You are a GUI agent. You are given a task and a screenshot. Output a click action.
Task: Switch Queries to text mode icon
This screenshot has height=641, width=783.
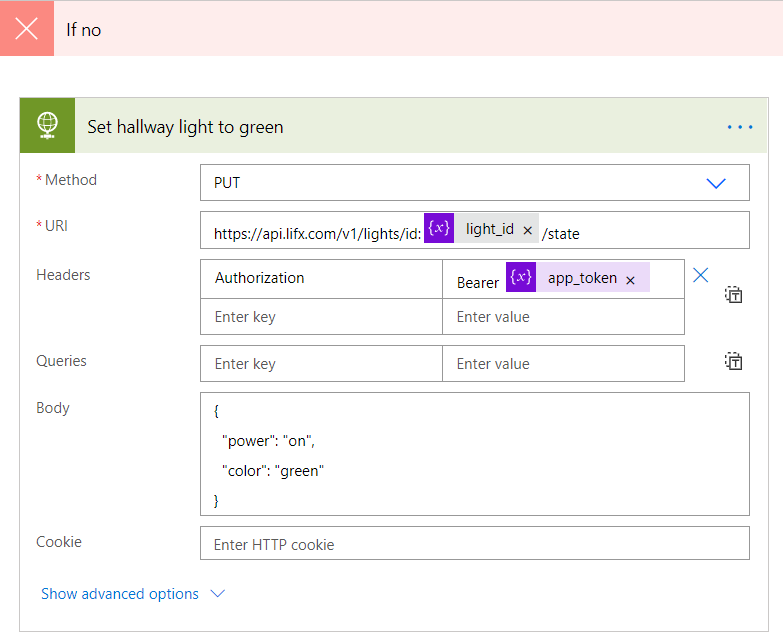pos(733,362)
